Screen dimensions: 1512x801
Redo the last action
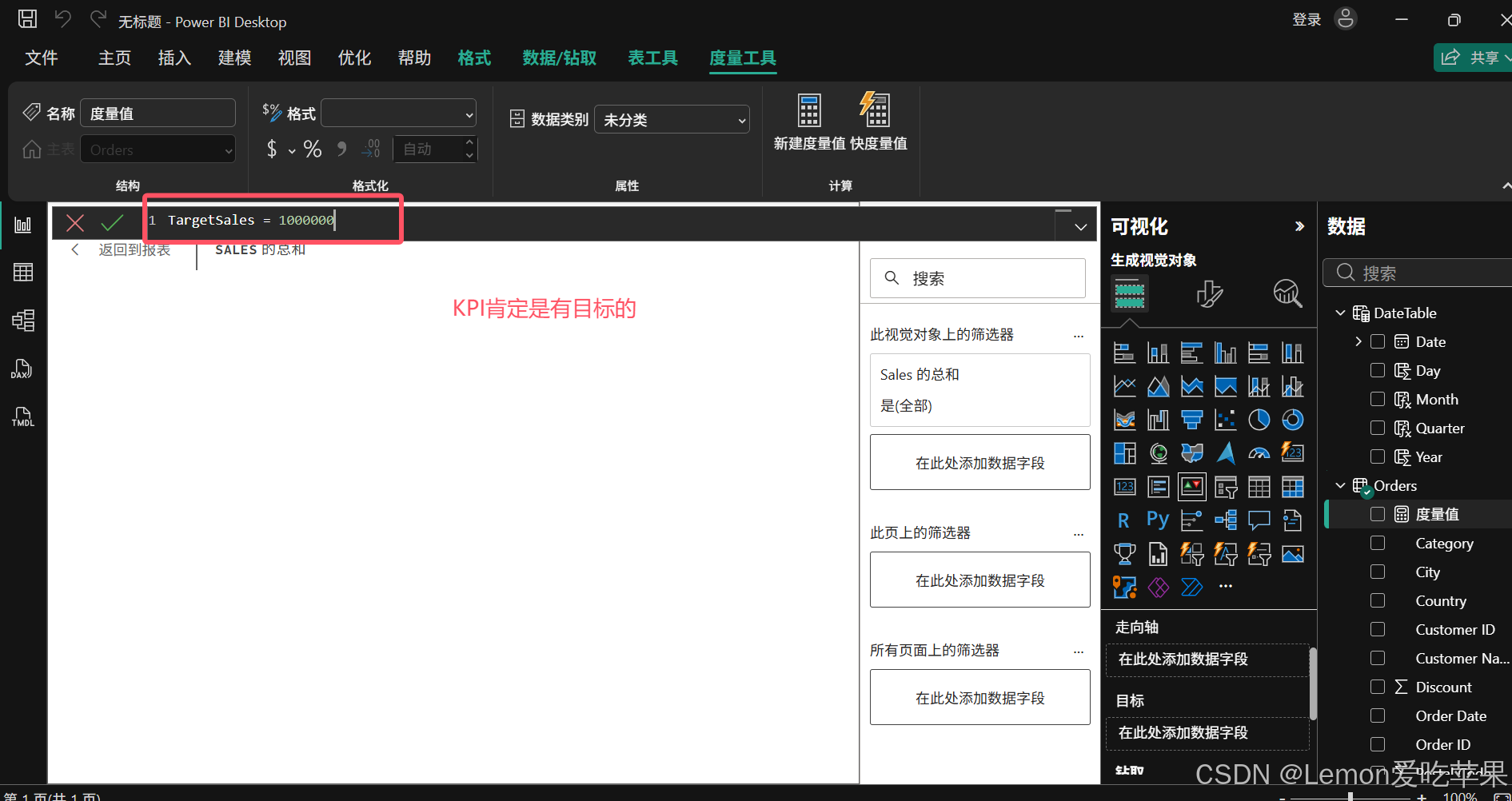pyautogui.click(x=98, y=19)
